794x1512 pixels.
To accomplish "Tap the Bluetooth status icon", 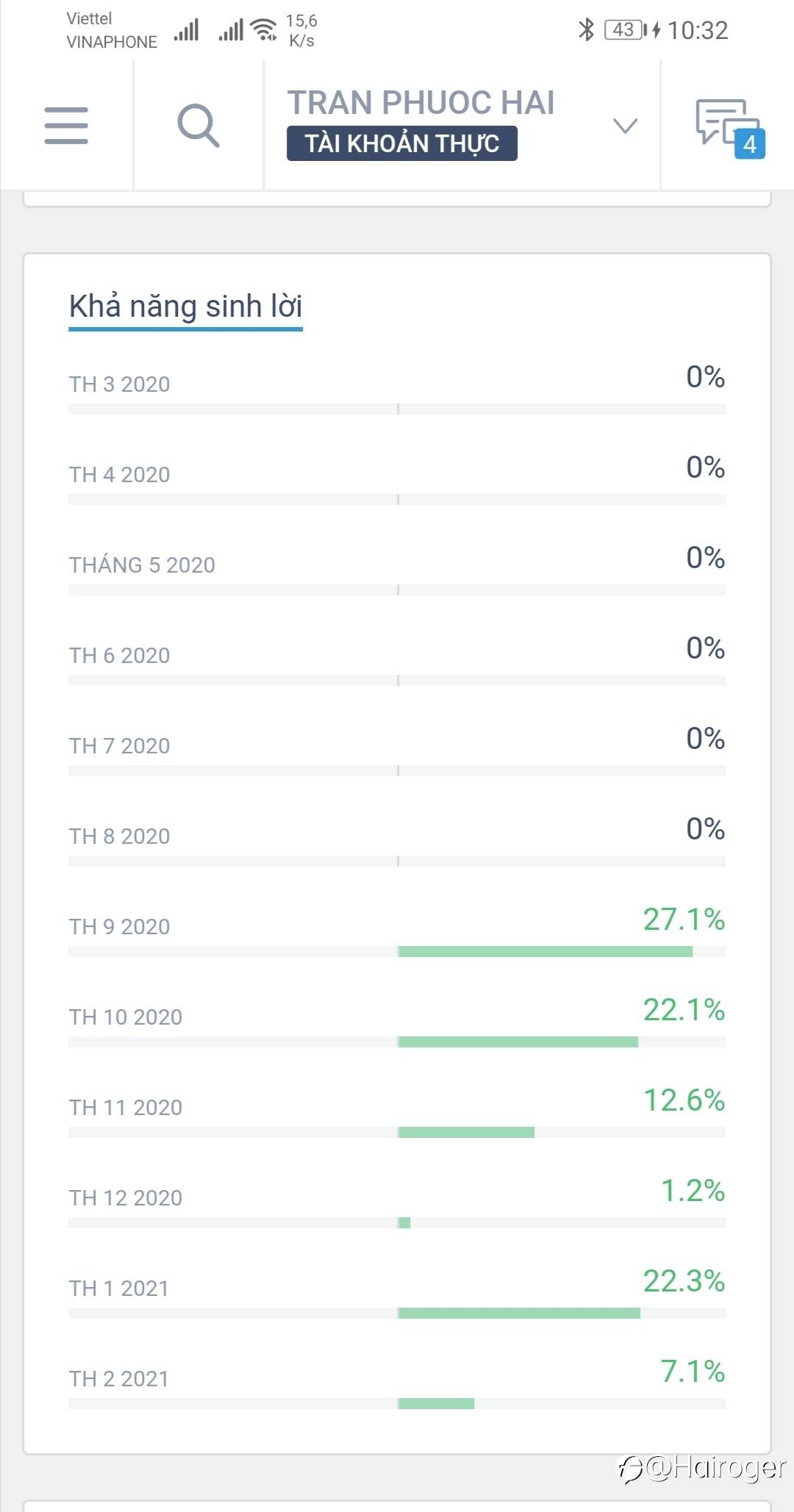I will (x=586, y=30).
